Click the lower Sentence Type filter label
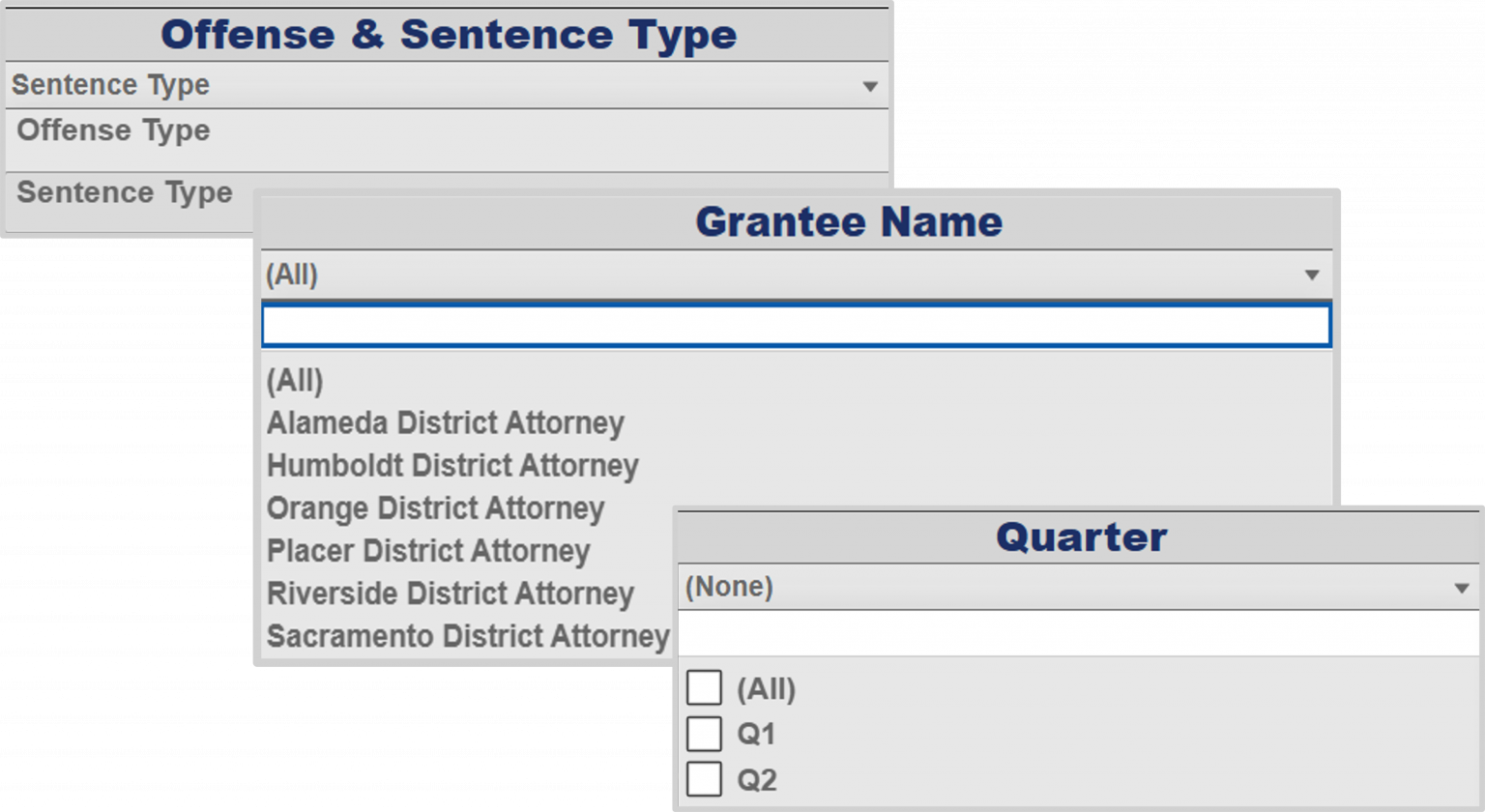The height and width of the screenshot is (812, 1485). (125, 192)
